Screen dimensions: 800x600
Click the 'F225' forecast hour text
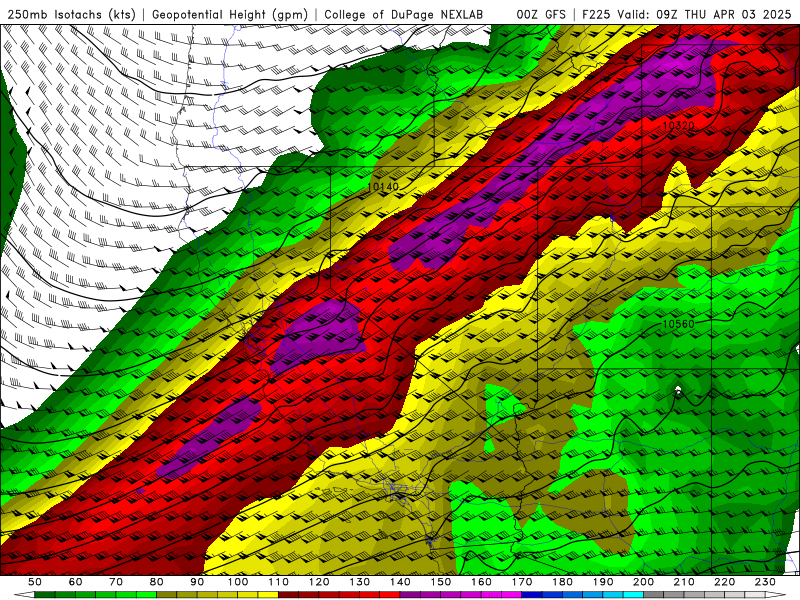596,15
